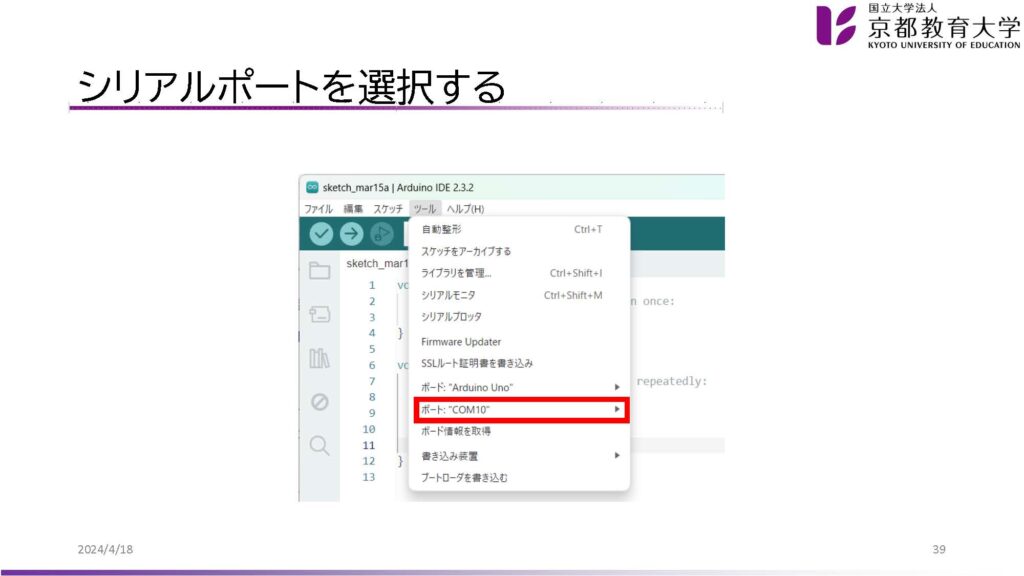1024x576 pixels.
Task: Click the Upload arrow button
Action: [x=351, y=233]
